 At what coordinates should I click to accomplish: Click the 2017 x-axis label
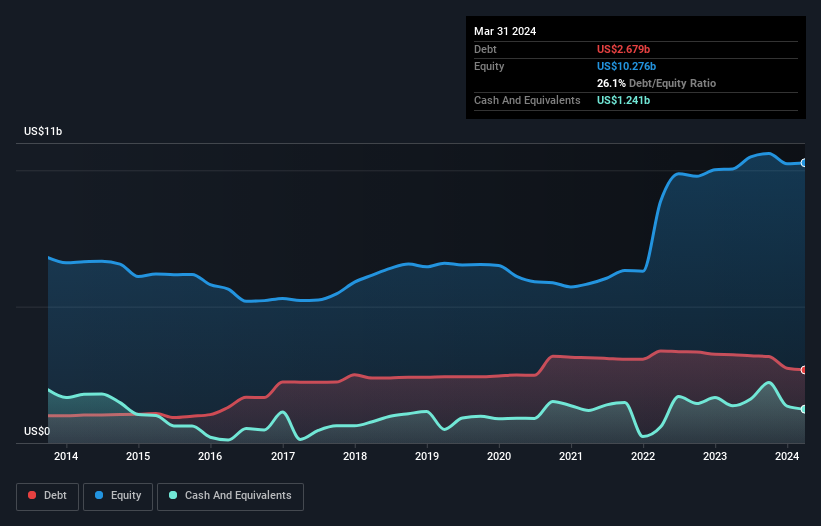(283, 456)
